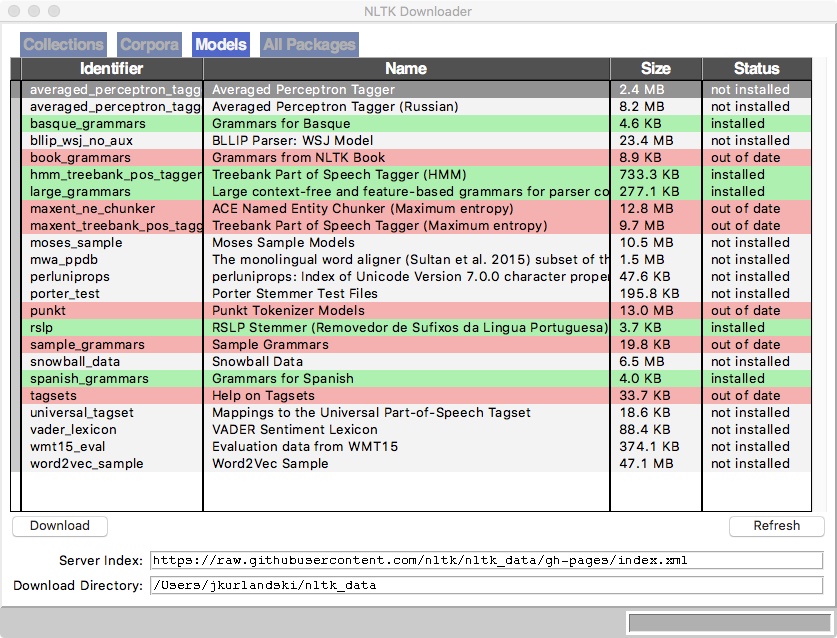Viewport: 837px width, 638px height.
Task: Select hmm_treebank_pos_tagger identifier
Action: tap(116, 175)
